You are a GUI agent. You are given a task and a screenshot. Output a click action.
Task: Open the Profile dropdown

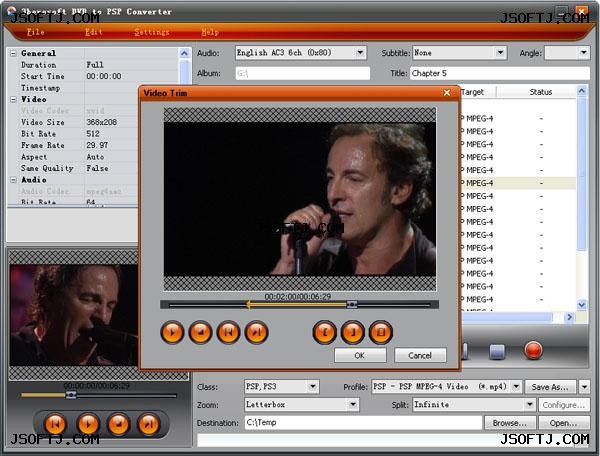[x=516, y=386]
